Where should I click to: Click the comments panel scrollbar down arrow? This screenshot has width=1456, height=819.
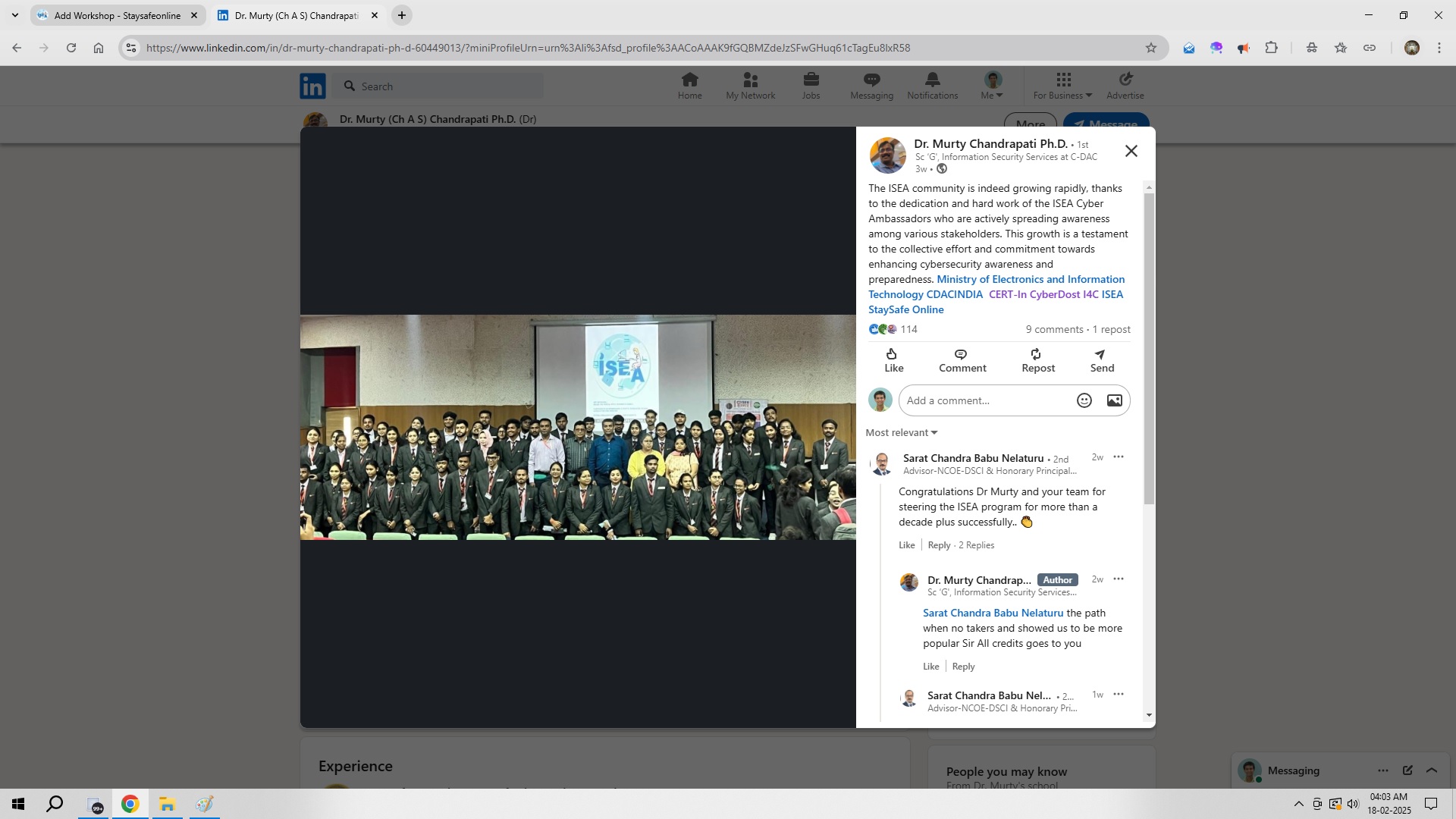(x=1149, y=715)
